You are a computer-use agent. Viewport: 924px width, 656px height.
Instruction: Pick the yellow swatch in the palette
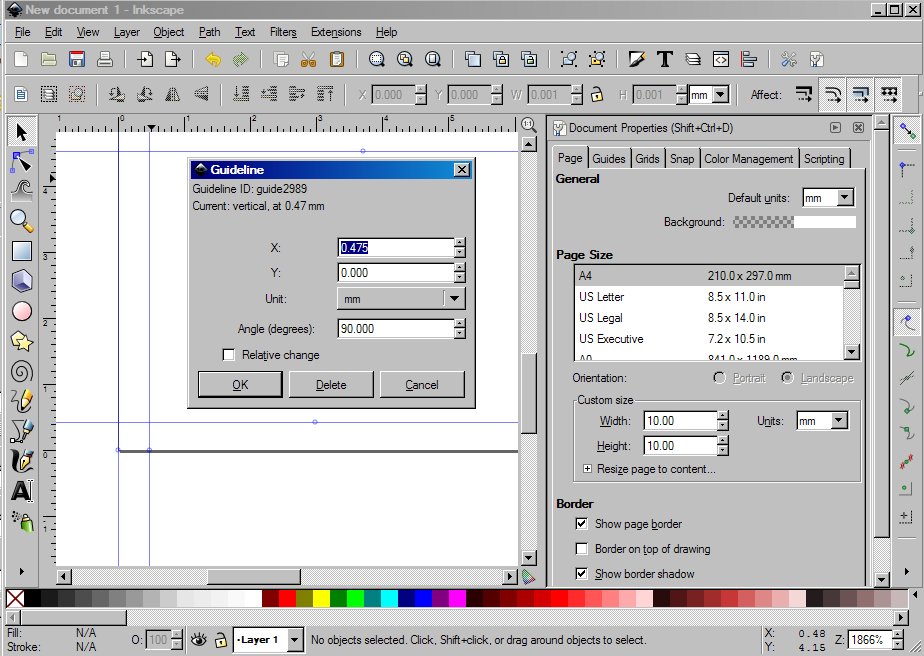point(321,598)
